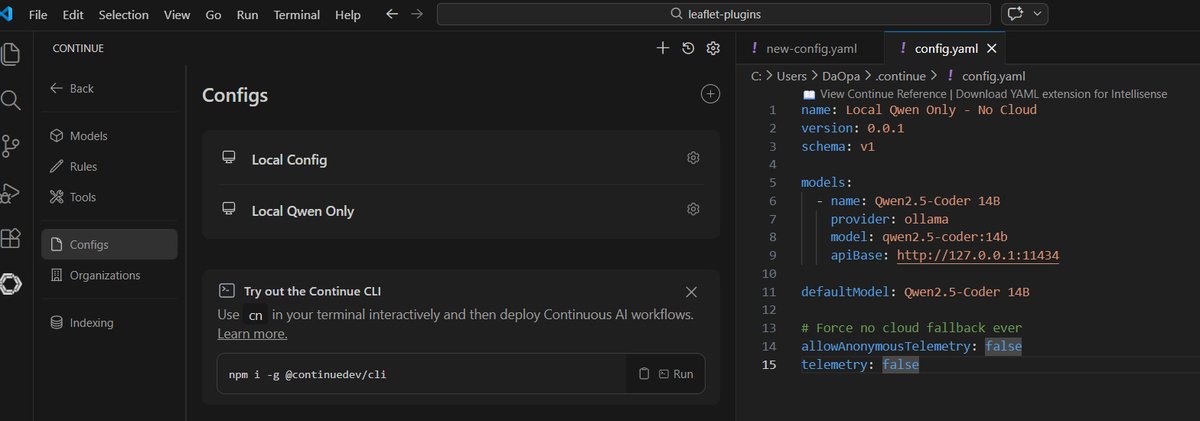The image size is (1200, 421).
Task: Dismiss the Continue CLI banner
Action: (x=691, y=292)
